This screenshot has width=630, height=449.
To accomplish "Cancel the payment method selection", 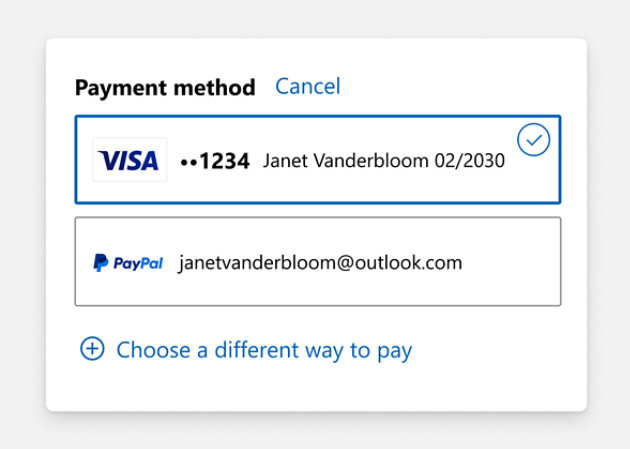I will [x=307, y=87].
